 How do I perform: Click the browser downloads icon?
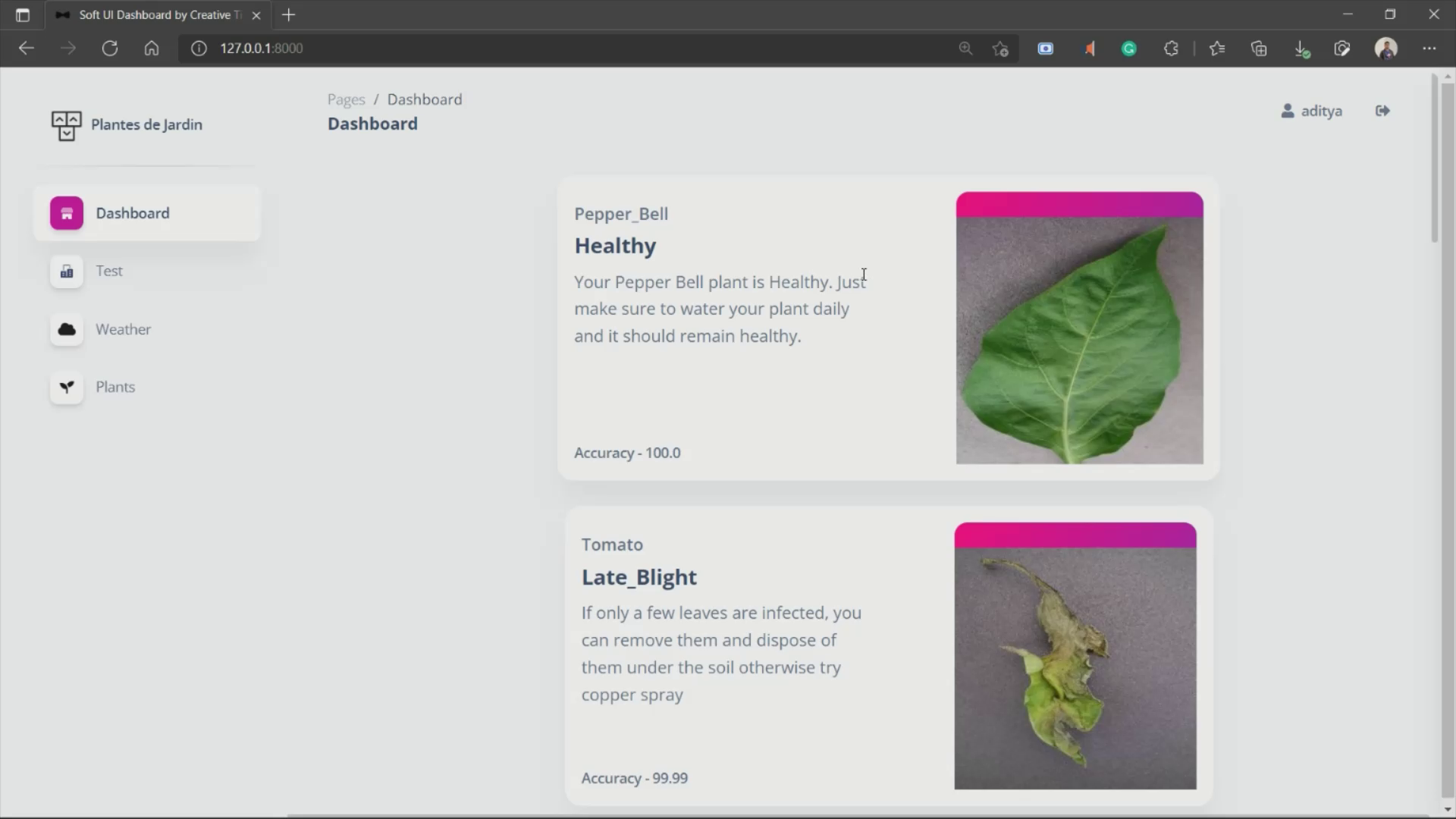click(1301, 49)
